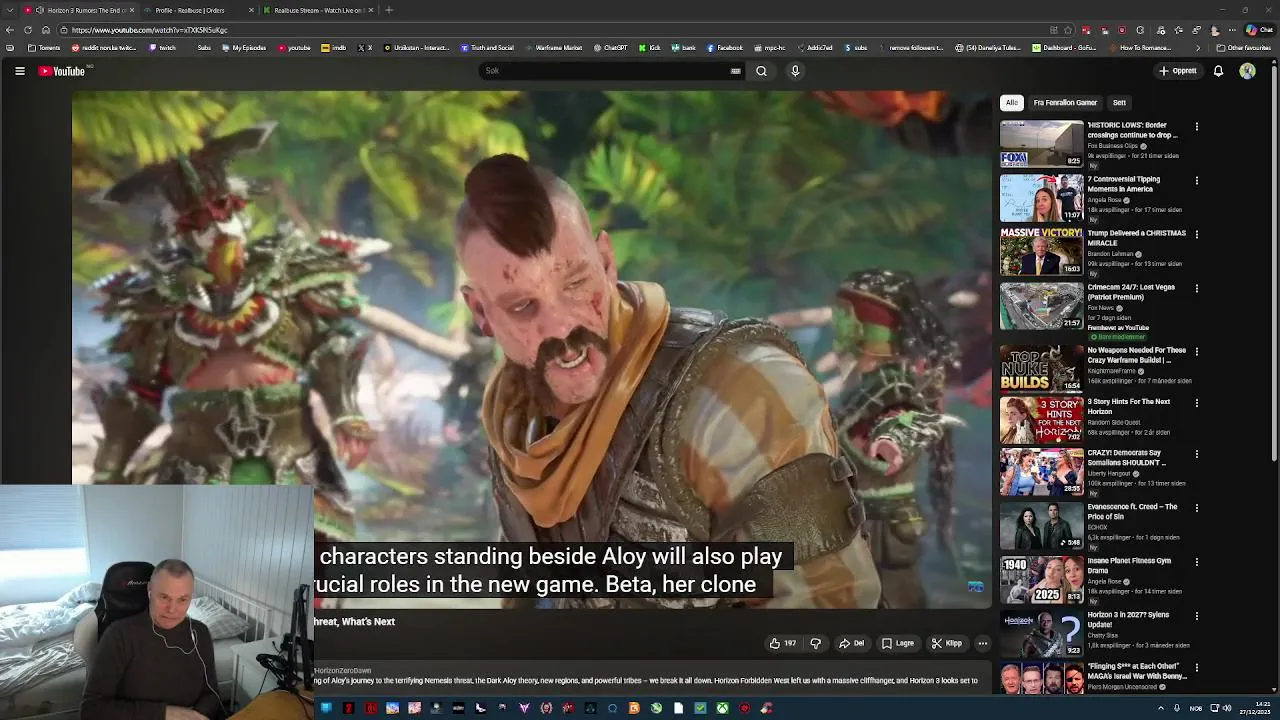
Task: Open options for 'HISTORIC LOWS' video
Action: point(1196,127)
